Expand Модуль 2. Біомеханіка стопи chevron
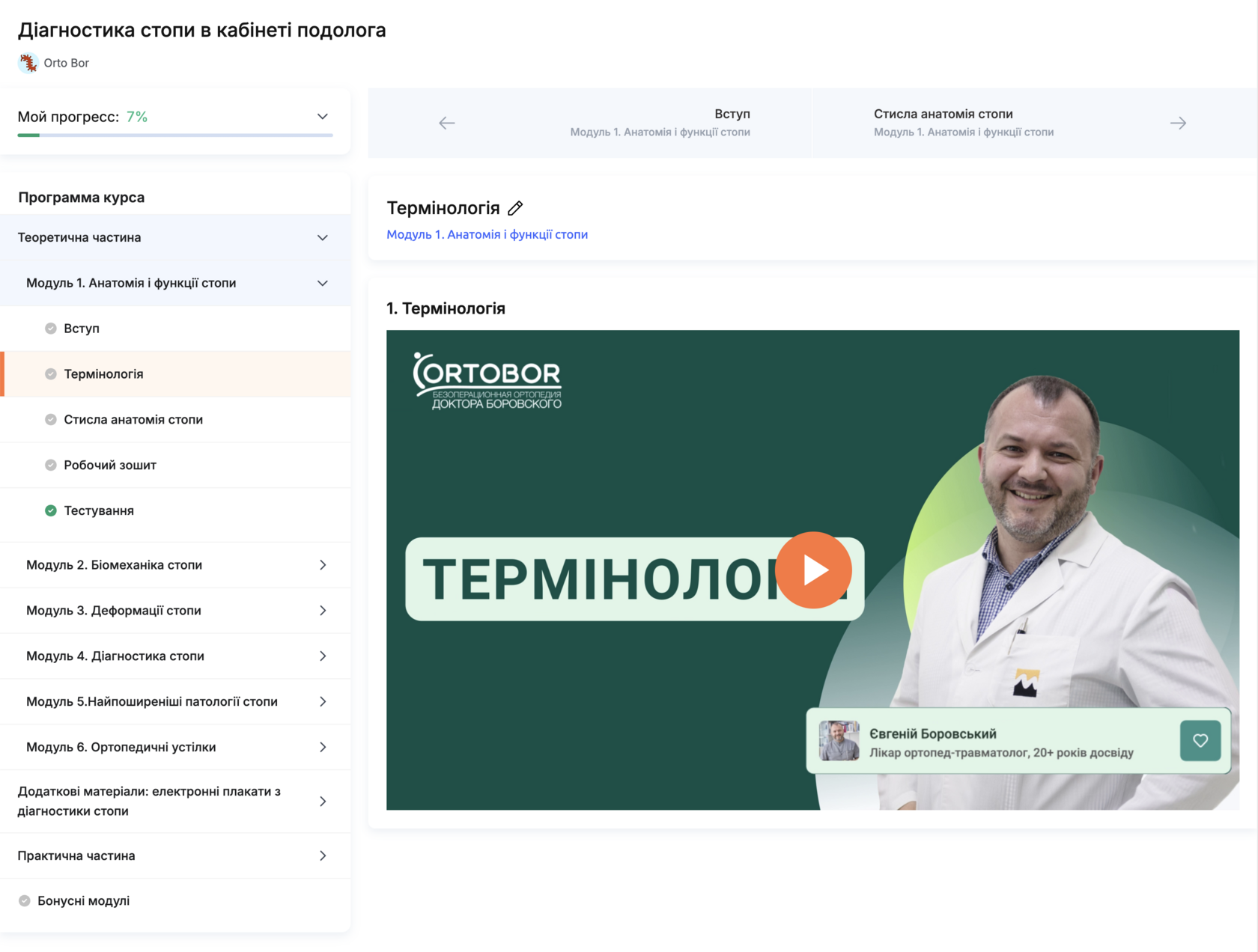The image size is (1258, 952). (x=323, y=565)
